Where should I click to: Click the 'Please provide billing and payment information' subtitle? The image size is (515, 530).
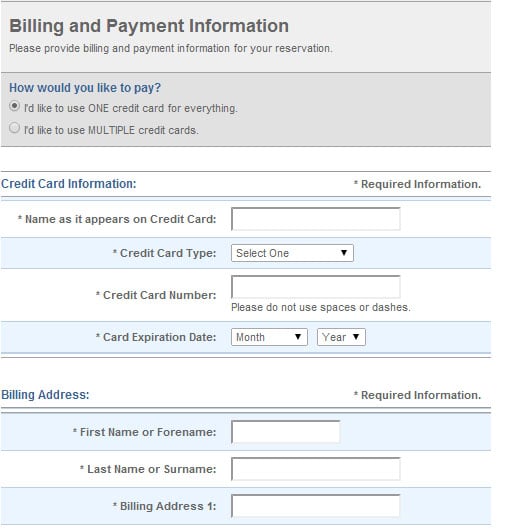coord(171,48)
